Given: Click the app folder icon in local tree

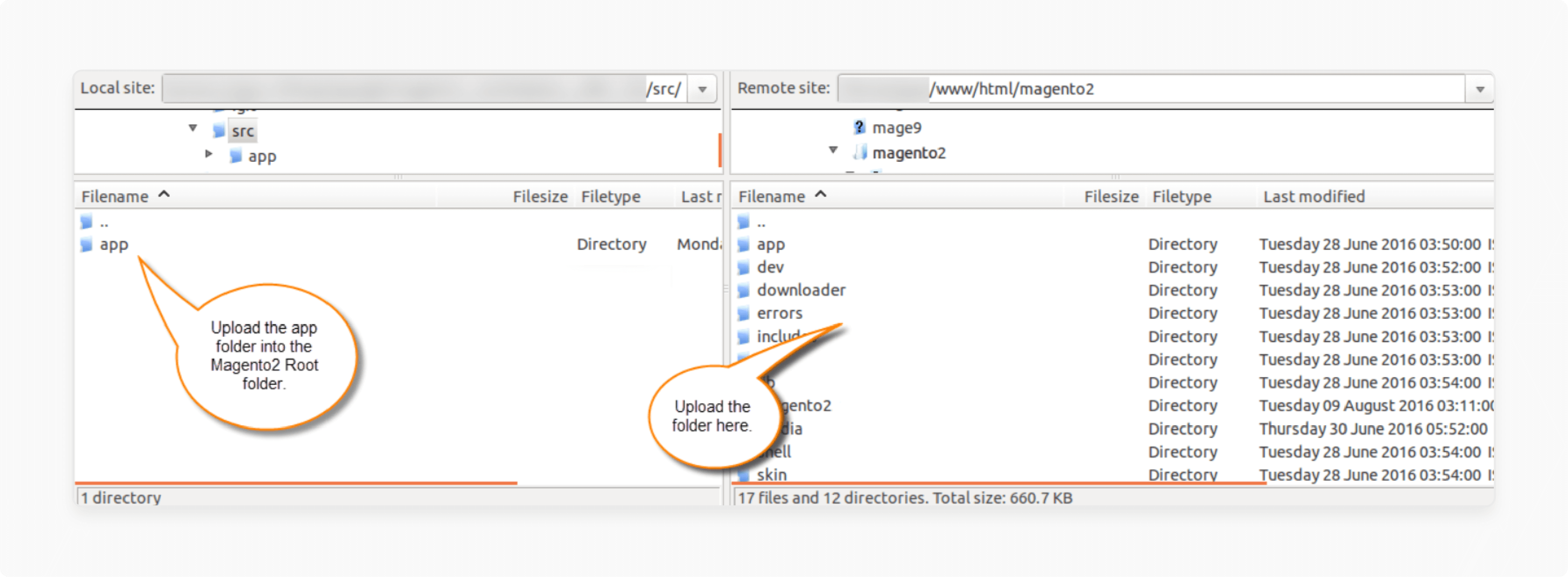Looking at the screenshot, I should coord(236,156).
